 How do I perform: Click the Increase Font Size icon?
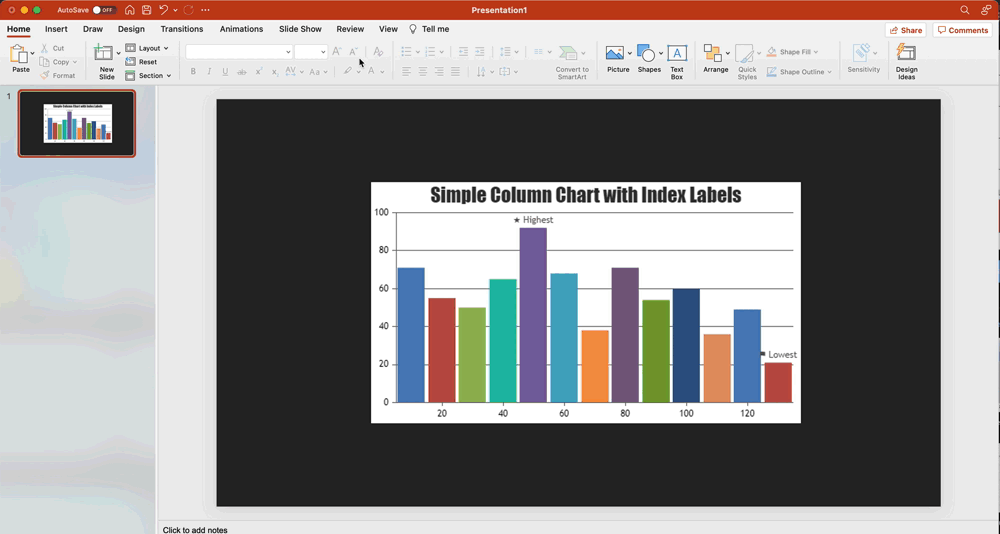[337, 52]
